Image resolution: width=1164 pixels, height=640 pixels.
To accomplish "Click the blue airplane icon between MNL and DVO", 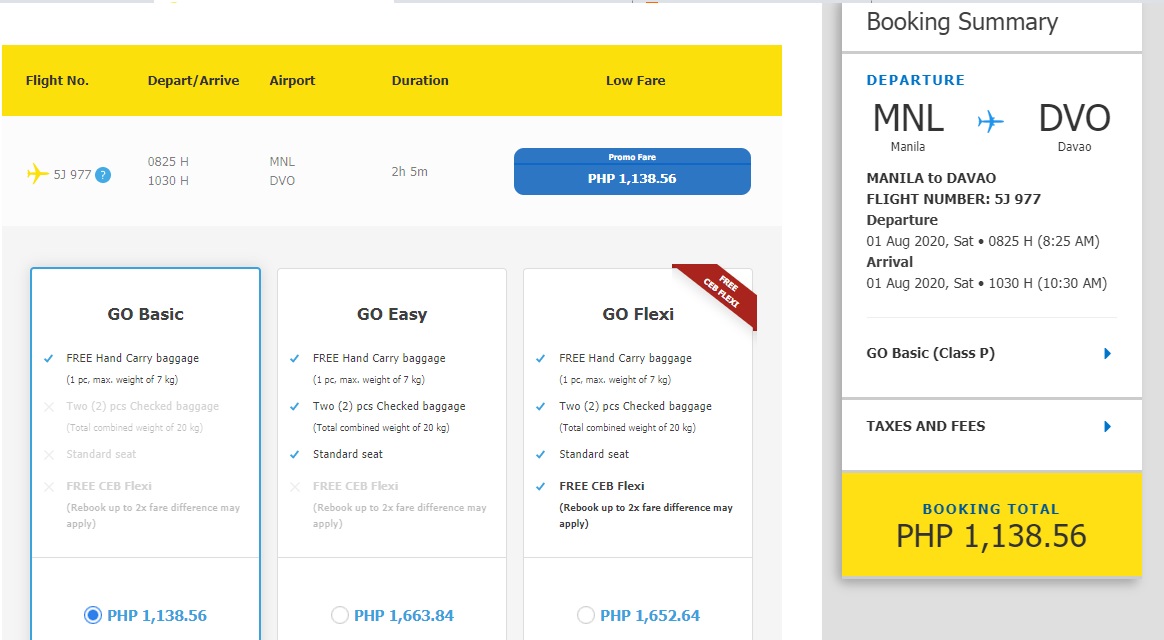I will pos(990,120).
